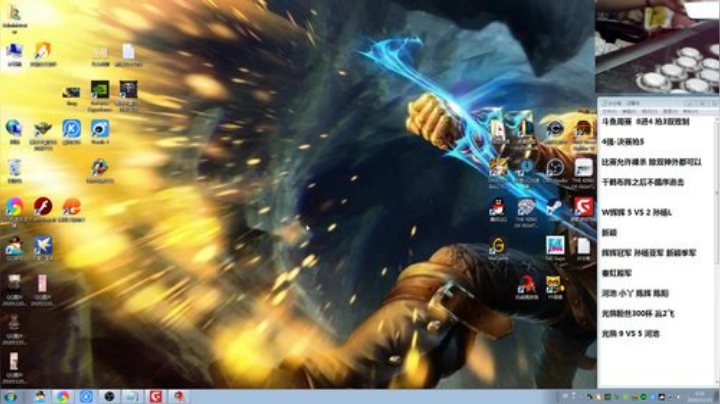Click the '5 VS 2' line in Notepad
Viewport: 720px width, 404px height.
[x=636, y=213]
